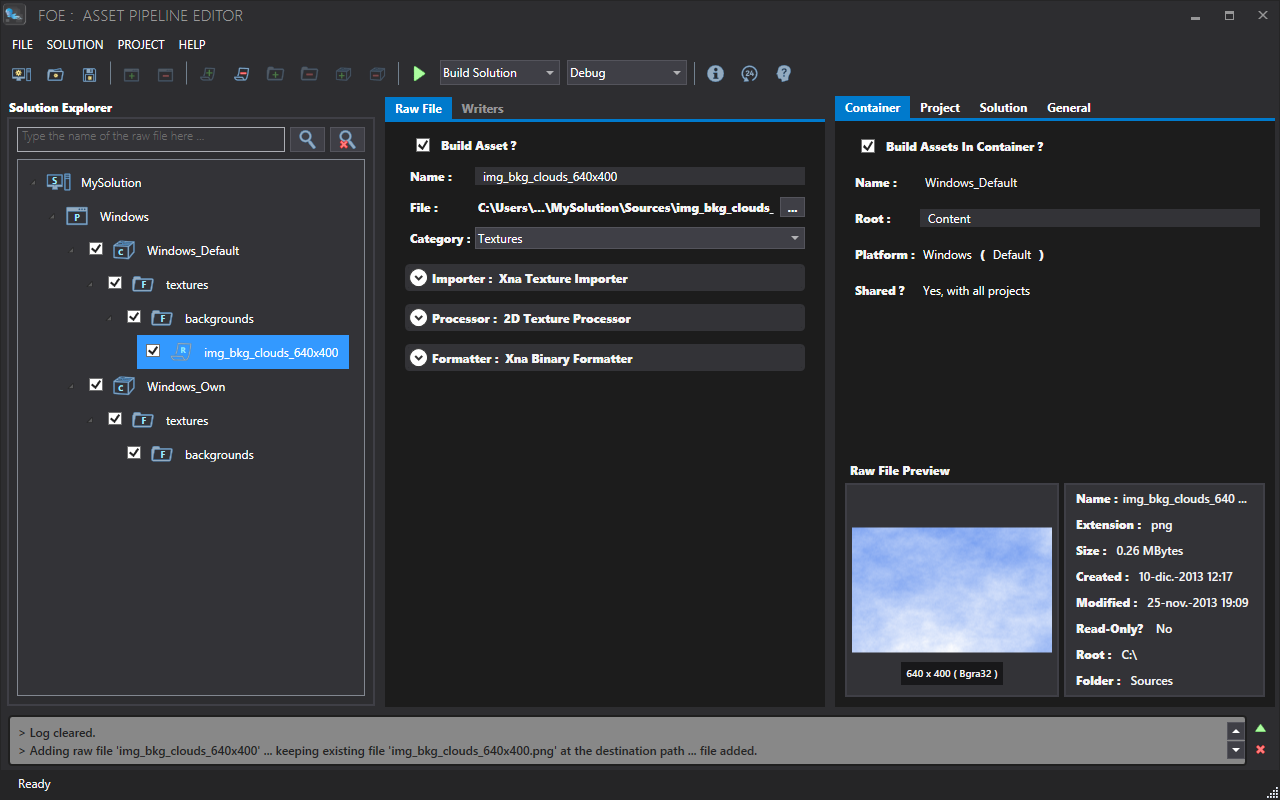This screenshot has width=1280, height=800.
Task: Click the remove project toolbar icon
Action: (165, 73)
